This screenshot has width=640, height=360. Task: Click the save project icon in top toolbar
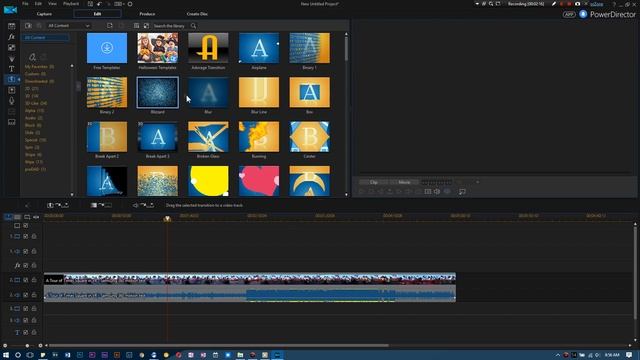click(90, 4)
